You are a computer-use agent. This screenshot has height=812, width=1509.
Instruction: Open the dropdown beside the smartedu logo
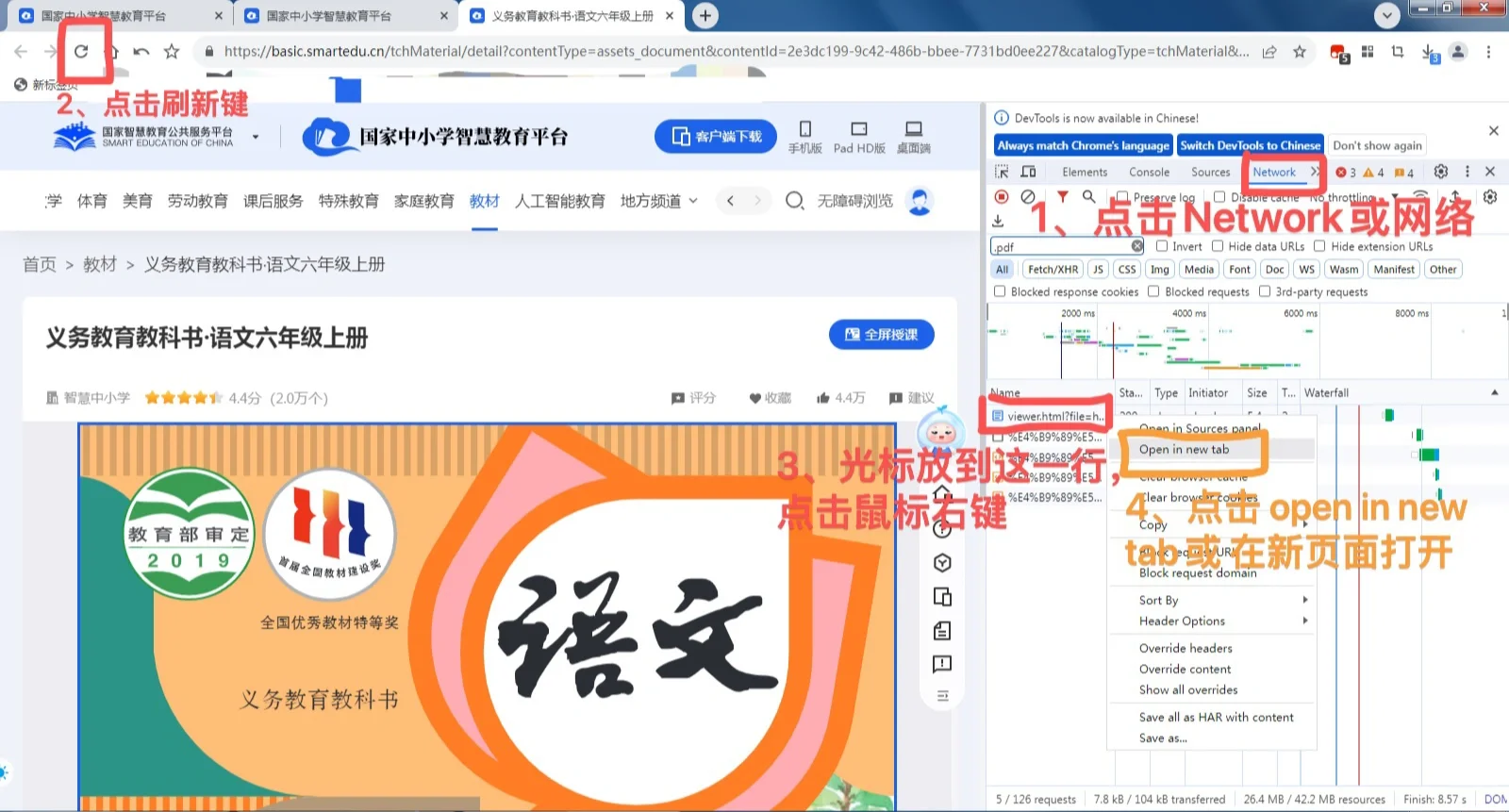click(x=256, y=137)
